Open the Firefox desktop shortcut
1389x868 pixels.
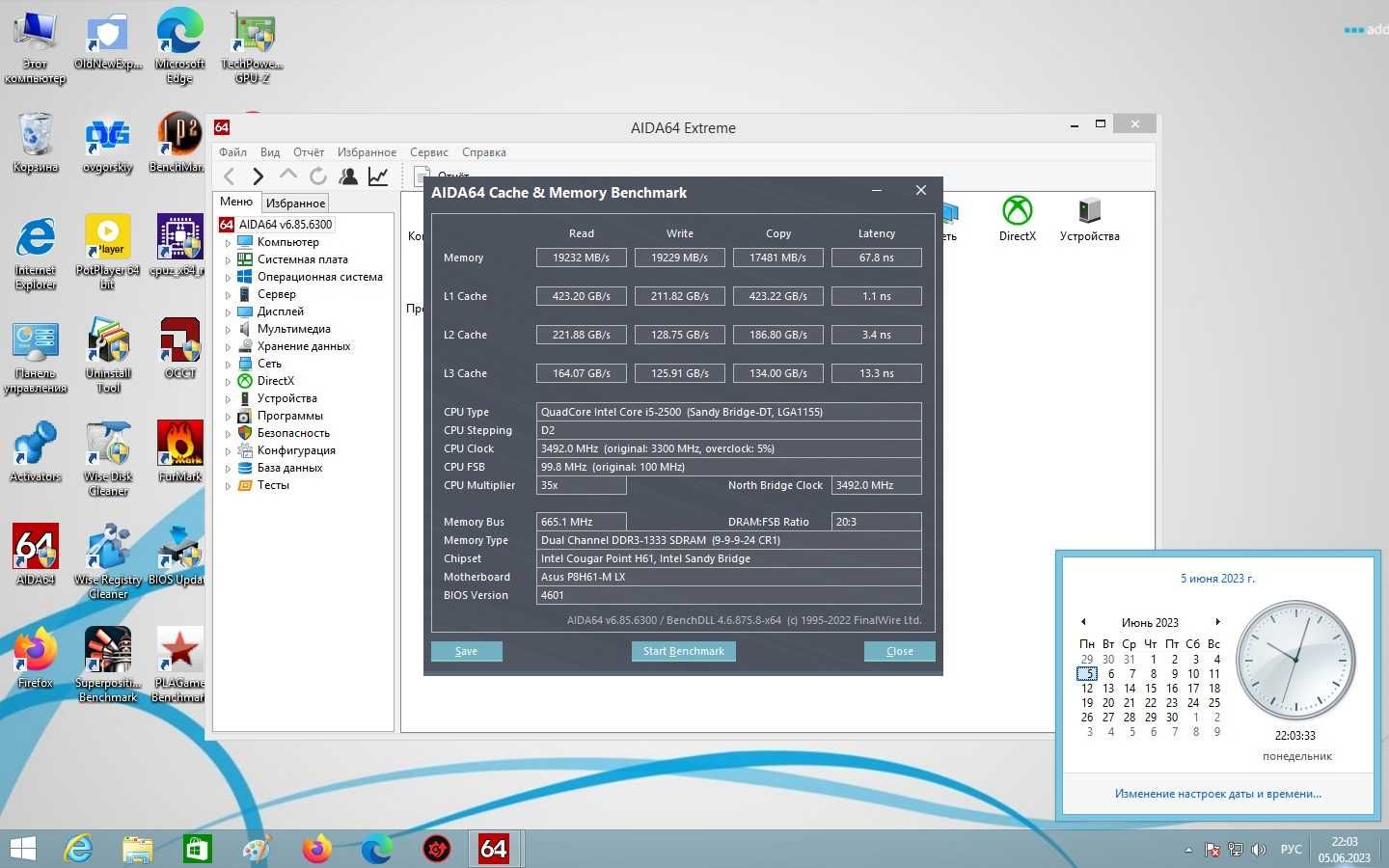coord(36,658)
